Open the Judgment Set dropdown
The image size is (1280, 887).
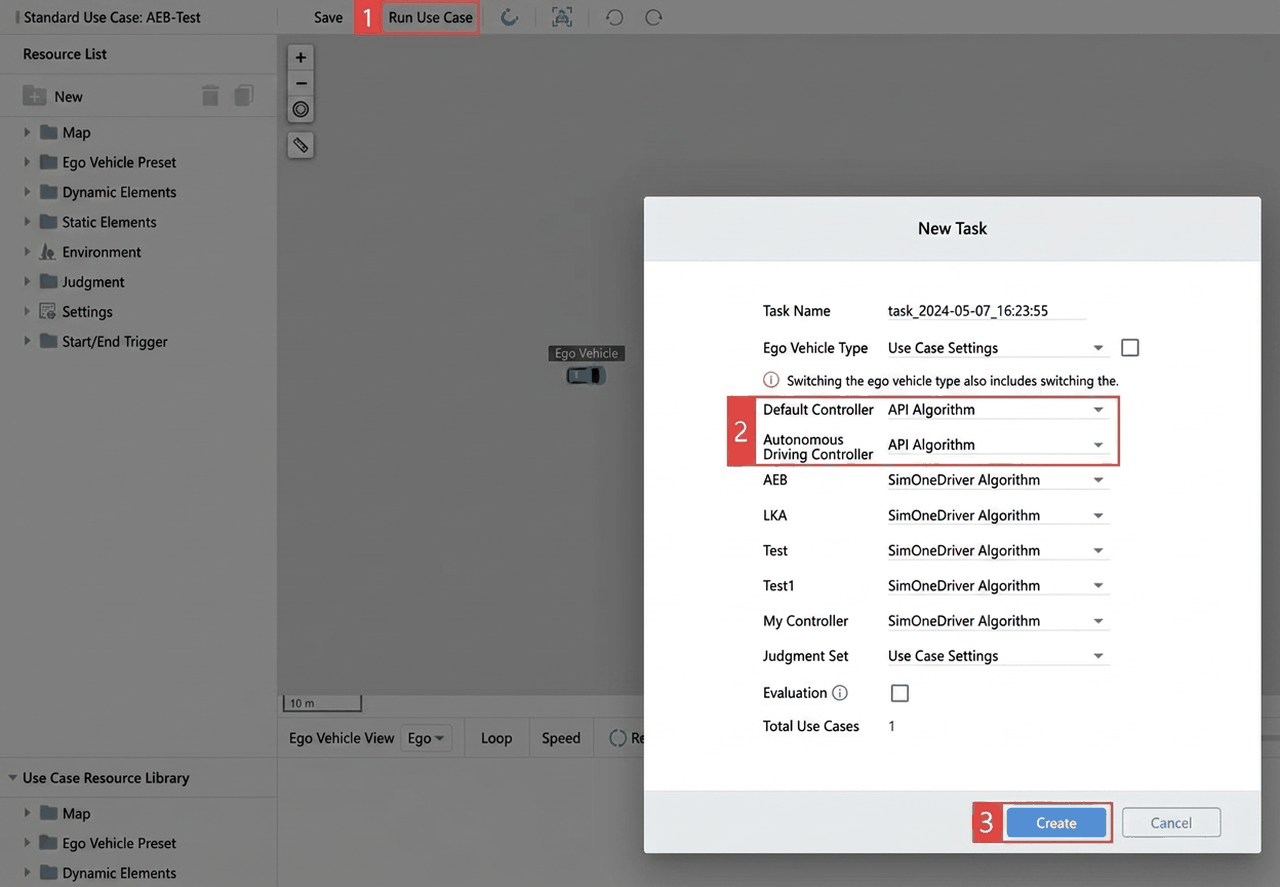pyautogui.click(x=997, y=656)
